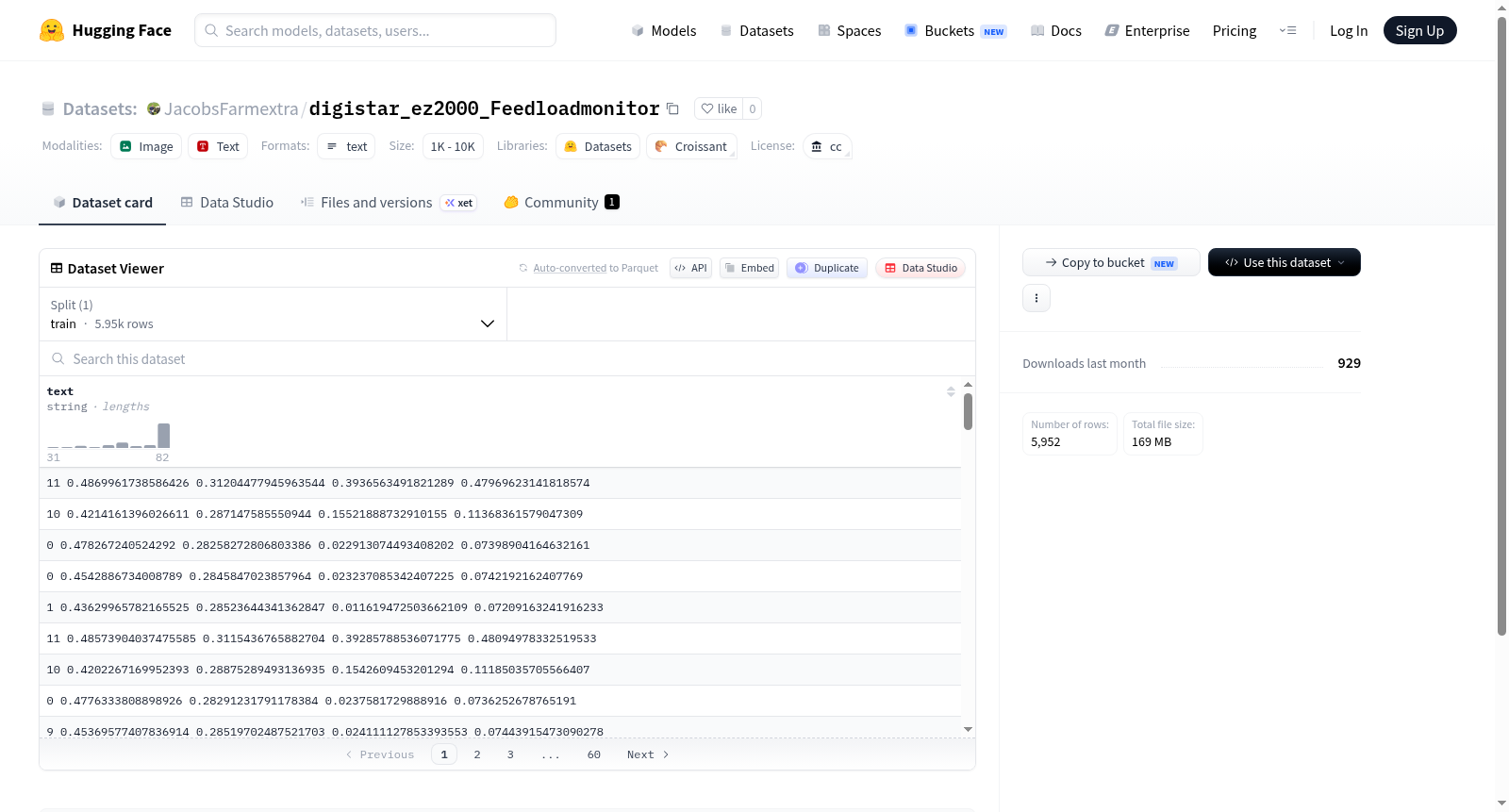
Task: Go to page 2 of the viewer
Action: tap(477, 754)
